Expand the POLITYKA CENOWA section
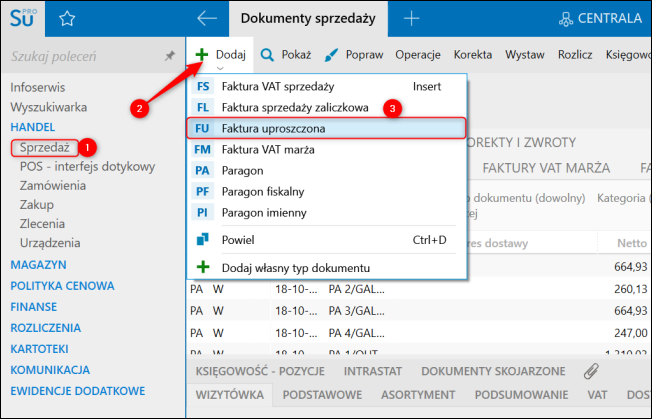The width and height of the screenshot is (652, 419). click(62, 286)
